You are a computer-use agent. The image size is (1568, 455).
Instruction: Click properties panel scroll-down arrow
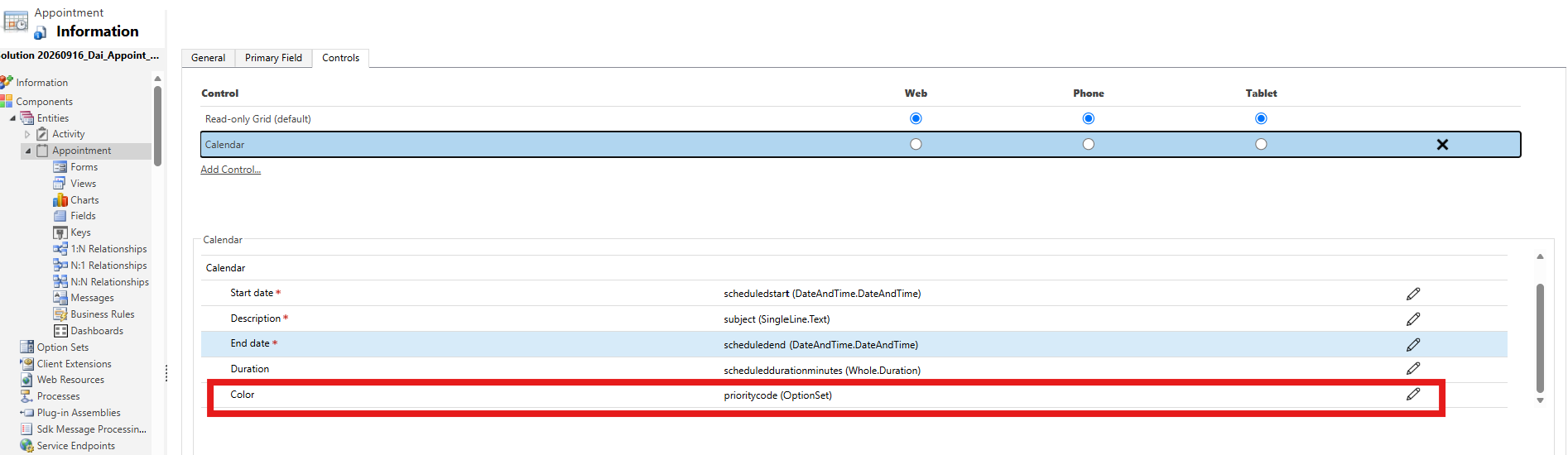click(x=1540, y=400)
